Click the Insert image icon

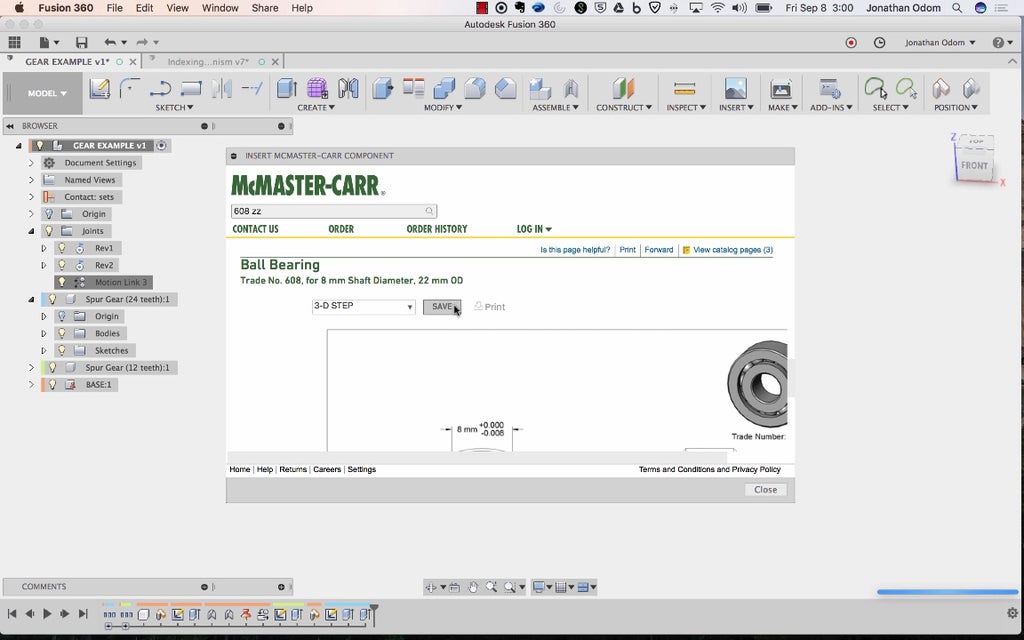click(735, 88)
